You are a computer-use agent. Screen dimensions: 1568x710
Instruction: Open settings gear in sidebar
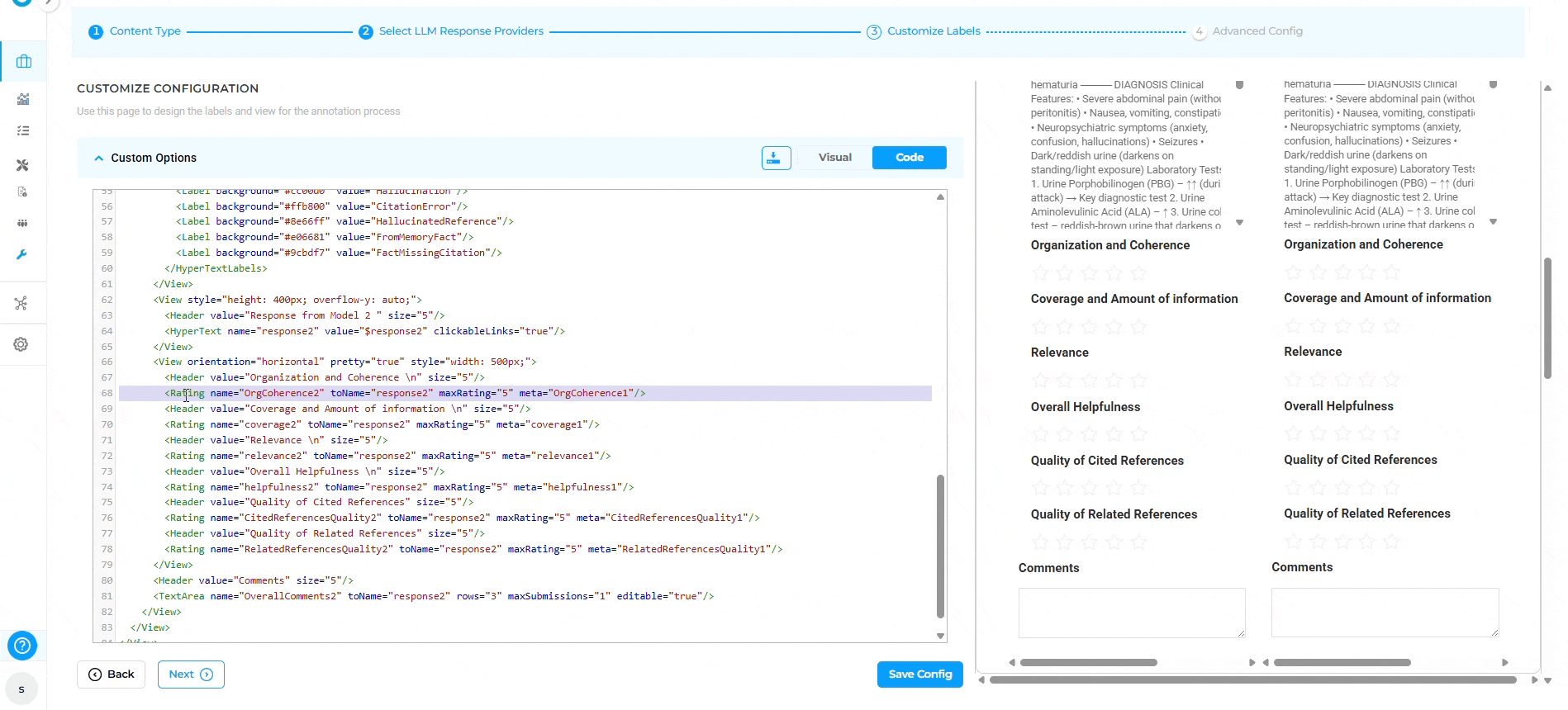tap(21, 344)
